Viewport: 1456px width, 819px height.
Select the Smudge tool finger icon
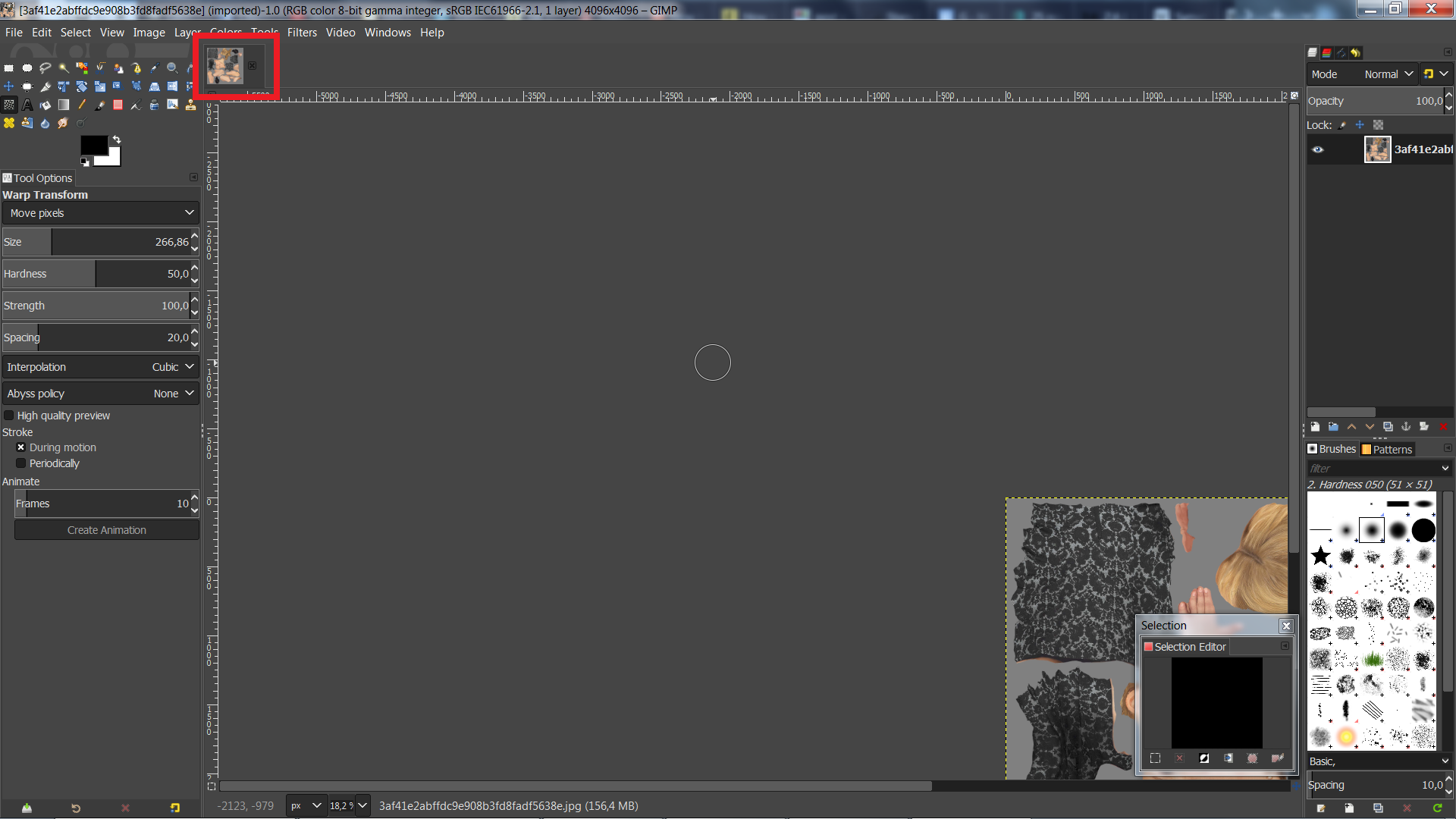[x=63, y=123]
